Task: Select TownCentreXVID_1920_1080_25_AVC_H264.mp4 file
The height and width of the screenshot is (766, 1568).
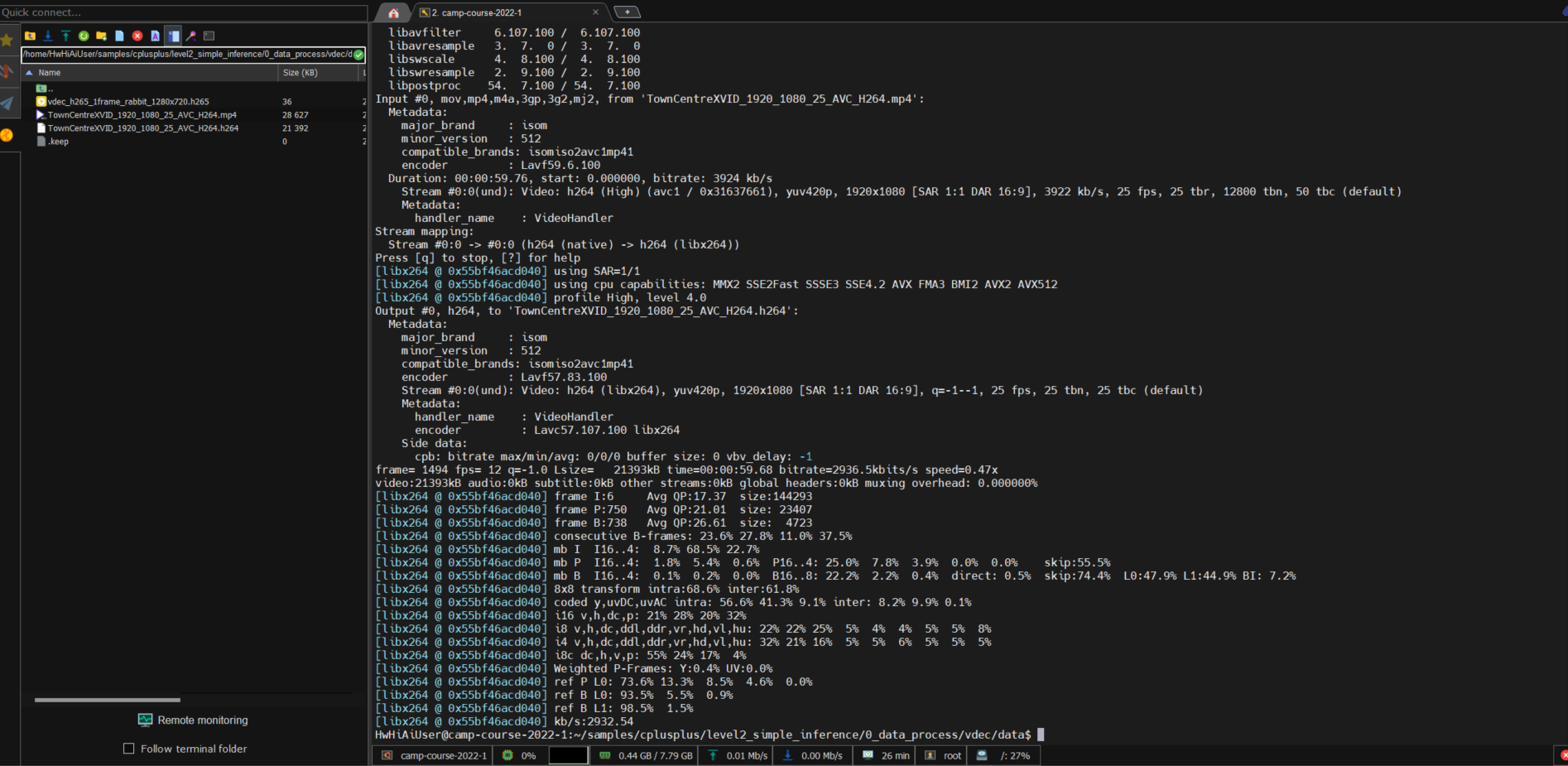Action: click(x=137, y=115)
